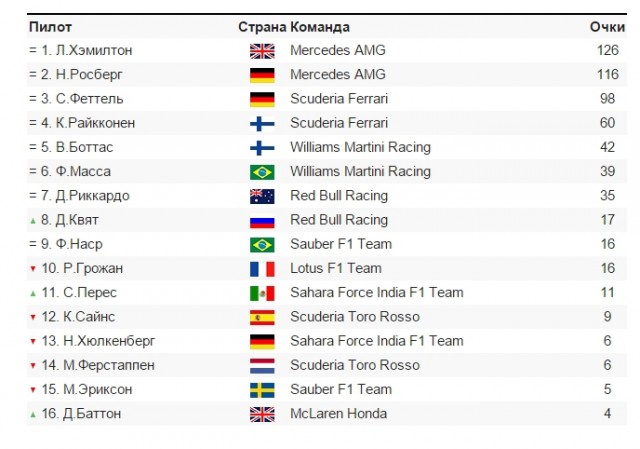
Task: Click the Swedish flag beside М.Эриксон
Action: 262,390
